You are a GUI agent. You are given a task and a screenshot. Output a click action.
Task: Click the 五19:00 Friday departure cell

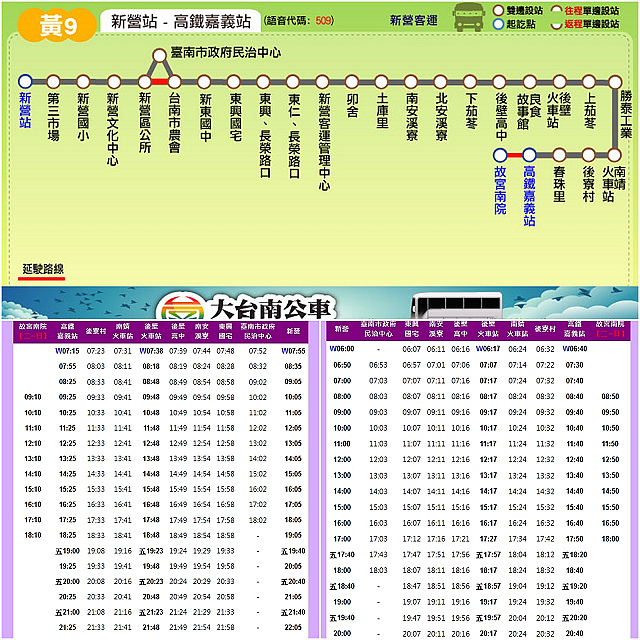(x=67, y=551)
